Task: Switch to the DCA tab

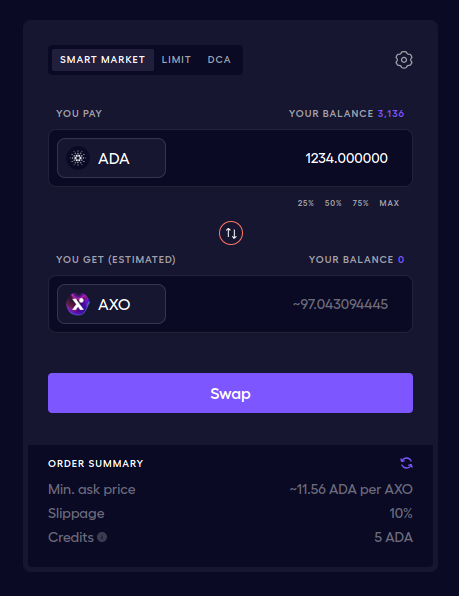Action: (219, 60)
